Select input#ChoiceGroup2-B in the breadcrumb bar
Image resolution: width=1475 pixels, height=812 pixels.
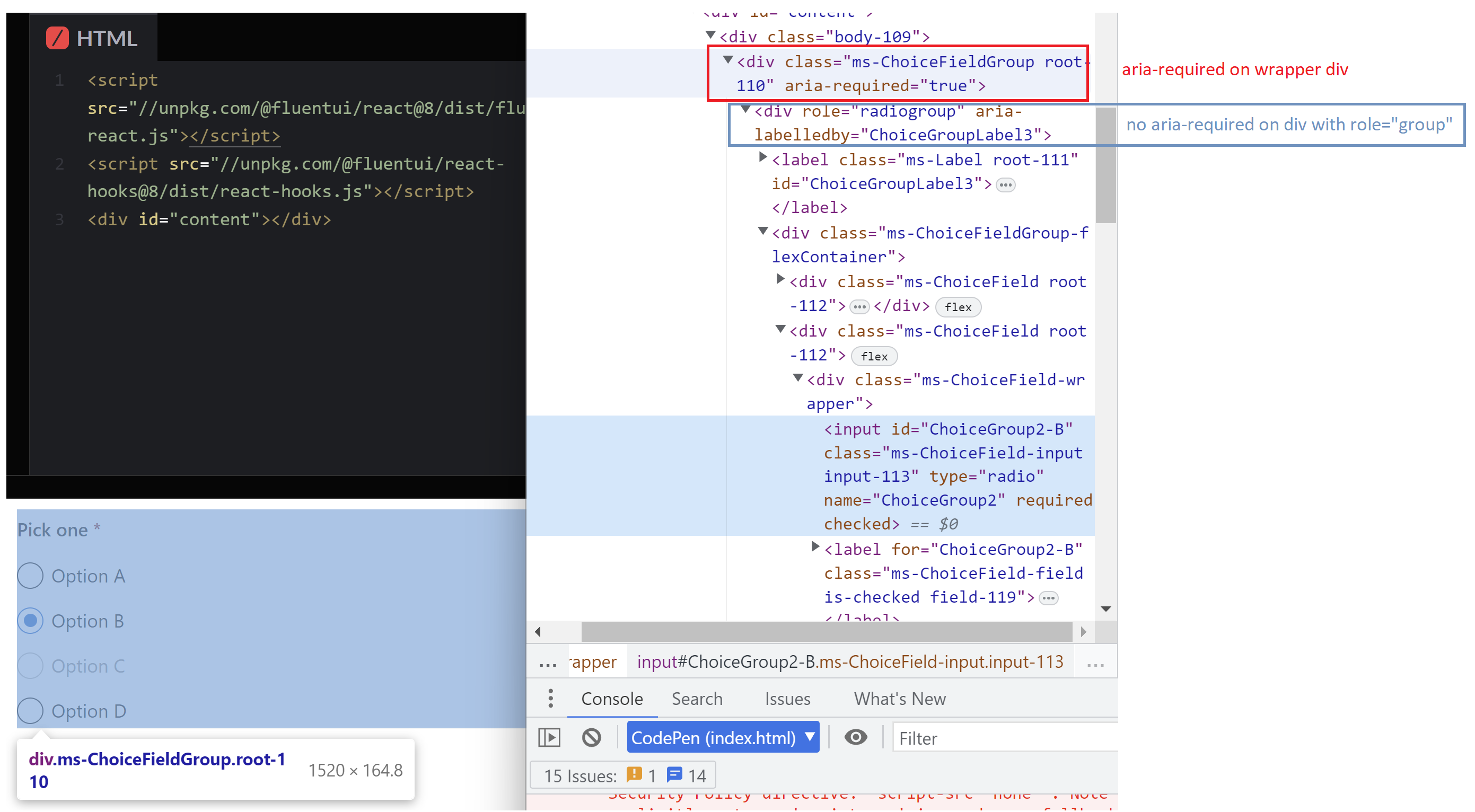(850, 661)
